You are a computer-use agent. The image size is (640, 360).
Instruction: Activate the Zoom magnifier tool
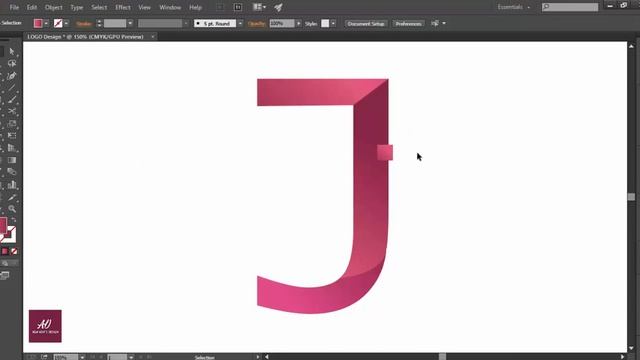coord(12,209)
